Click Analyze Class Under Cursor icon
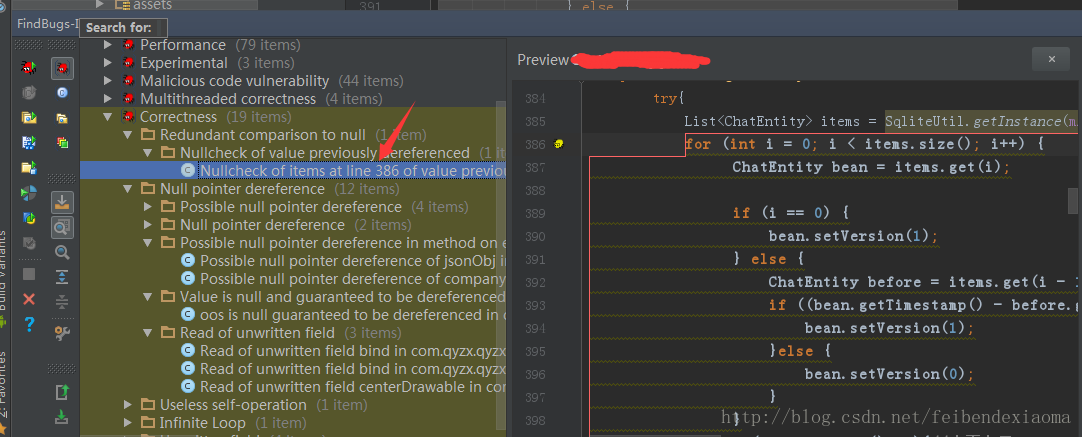1082x437 pixels. pyautogui.click(x=29, y=93)
